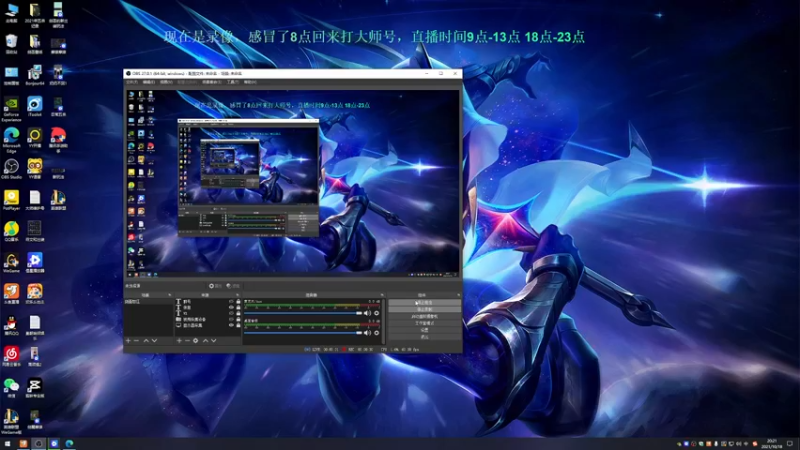The height and width of the screenshot is (450, 800).
Task: Click Start Virtual Camera button
Action: pos(424,316)
